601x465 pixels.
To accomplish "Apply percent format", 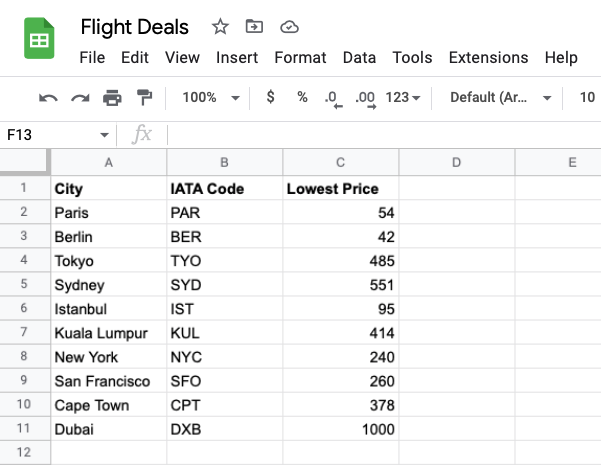I will (302, 97).
